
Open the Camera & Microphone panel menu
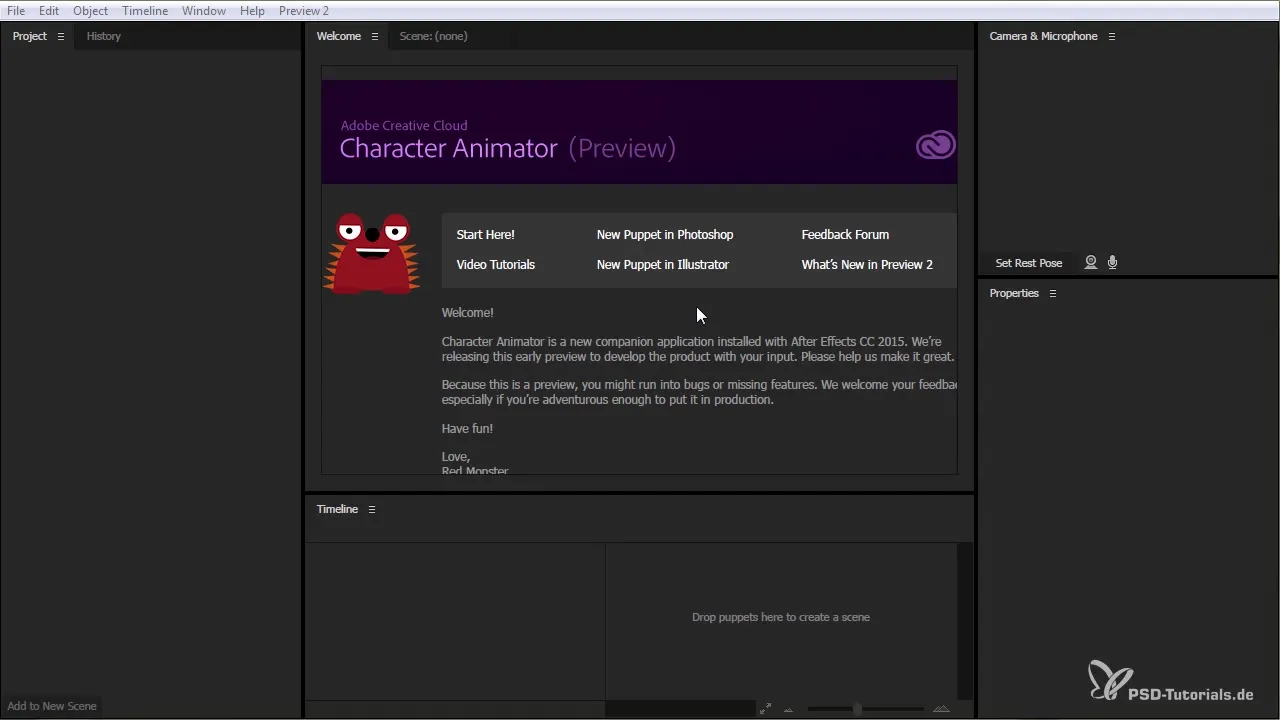click(1111, 36)
